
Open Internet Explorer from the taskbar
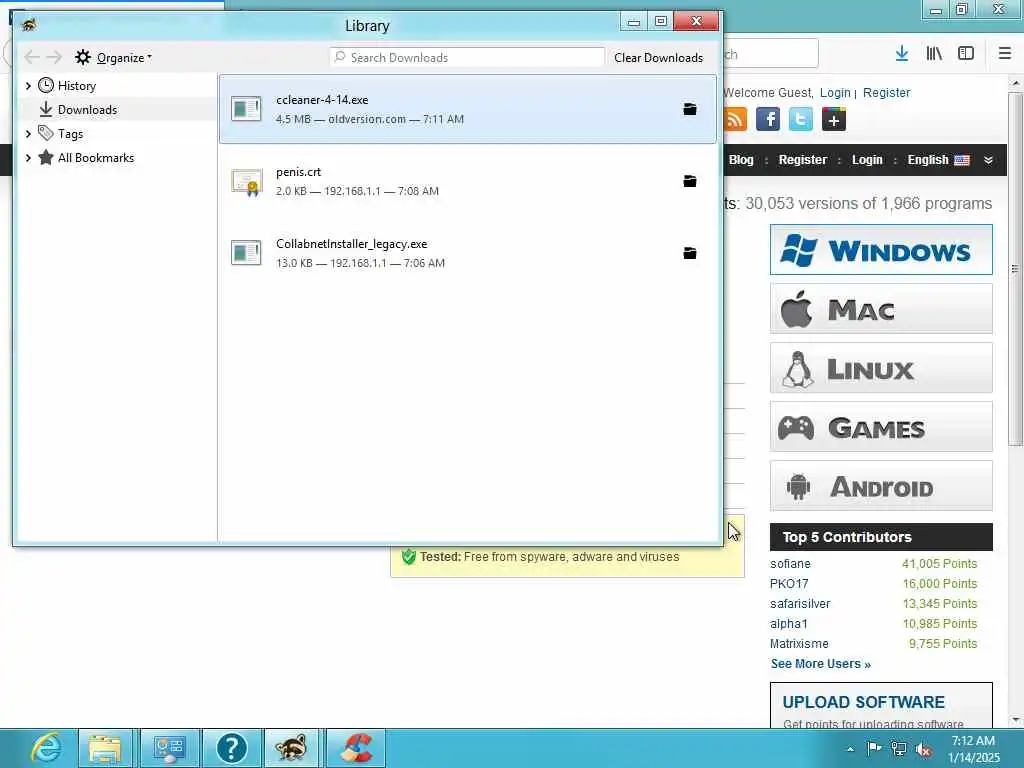46,748
